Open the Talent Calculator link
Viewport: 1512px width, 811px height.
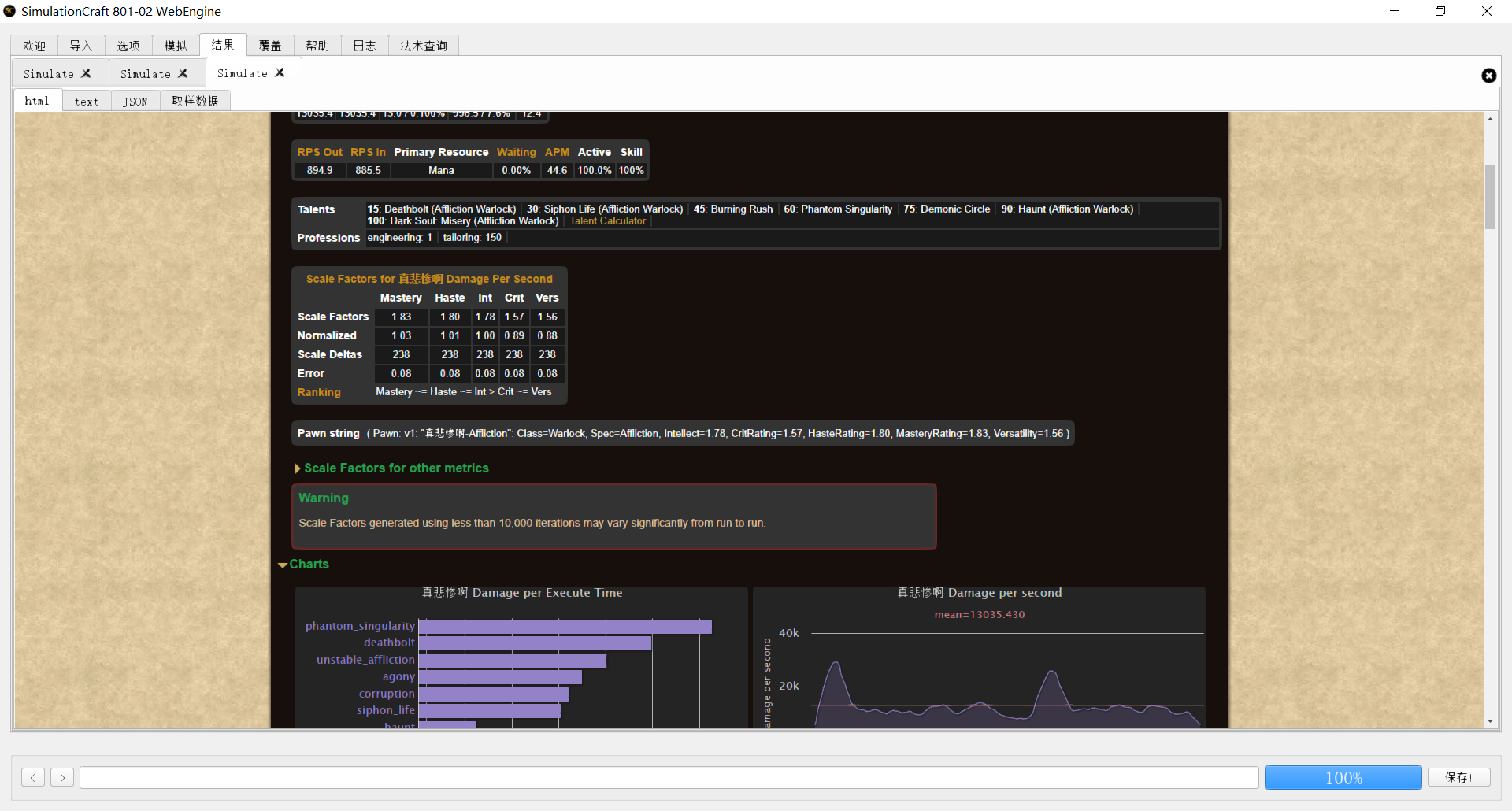[607, 221]
